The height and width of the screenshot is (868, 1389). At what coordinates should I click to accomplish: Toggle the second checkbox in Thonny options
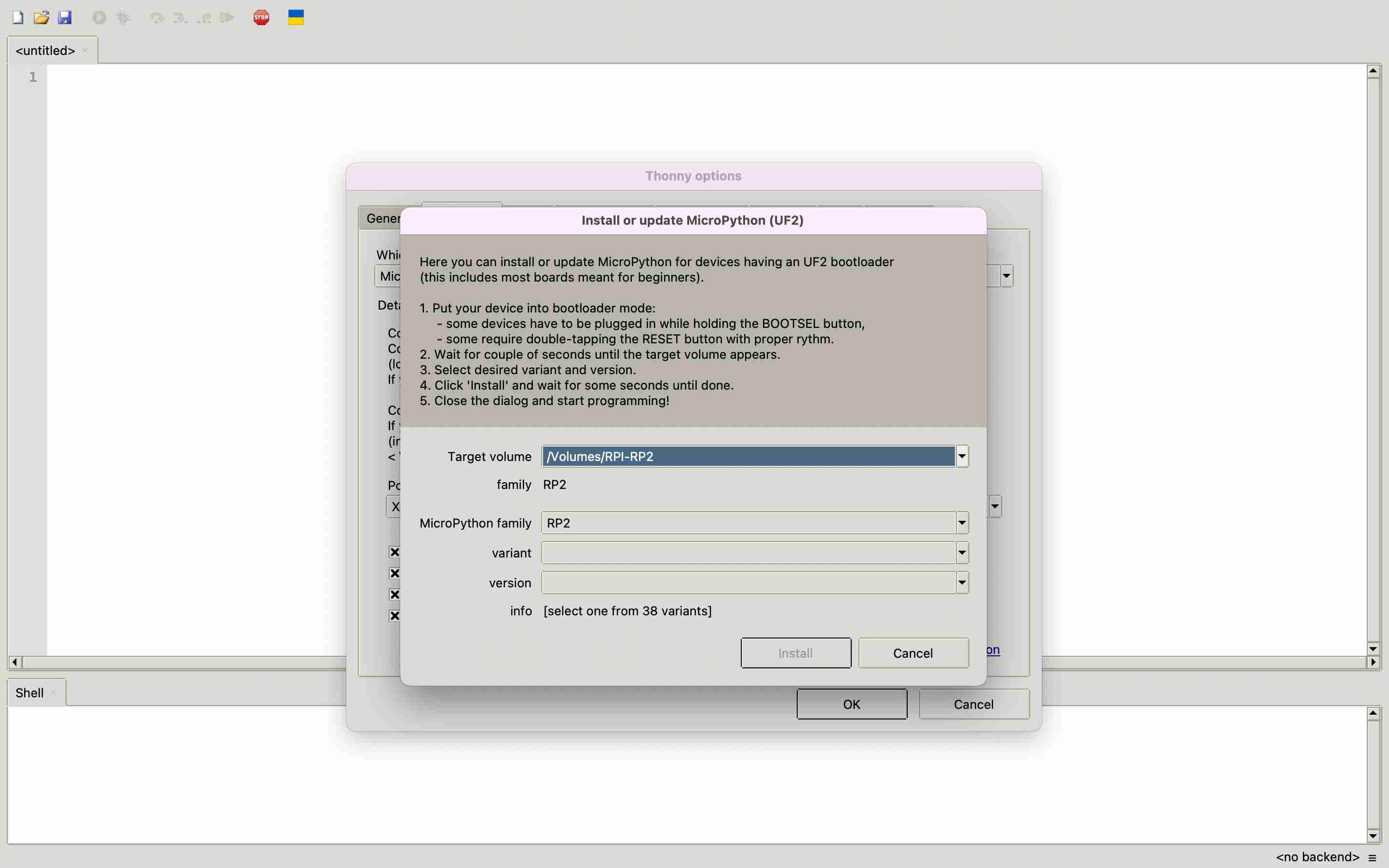point(395,573)
